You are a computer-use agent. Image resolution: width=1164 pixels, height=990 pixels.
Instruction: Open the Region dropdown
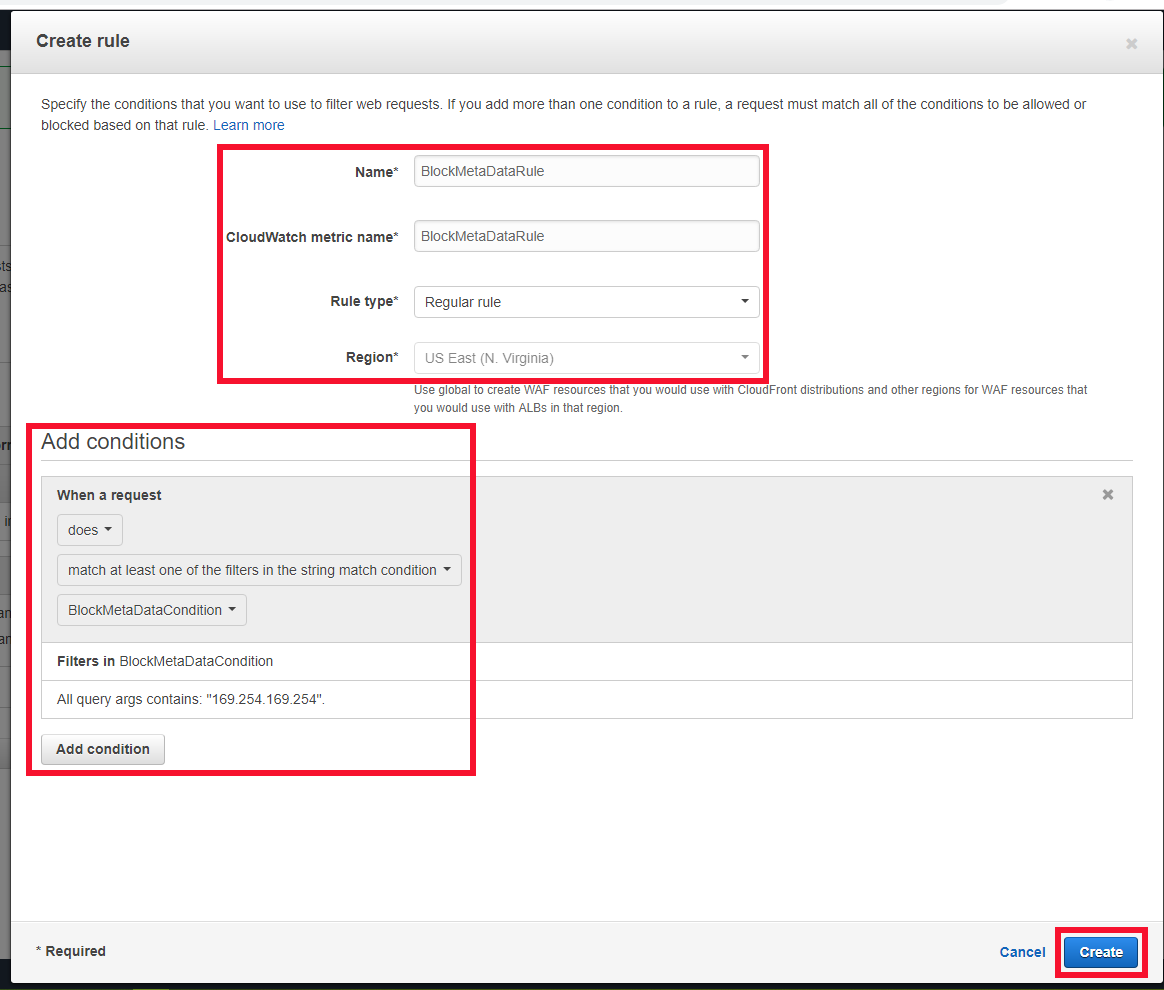point(586,358)
